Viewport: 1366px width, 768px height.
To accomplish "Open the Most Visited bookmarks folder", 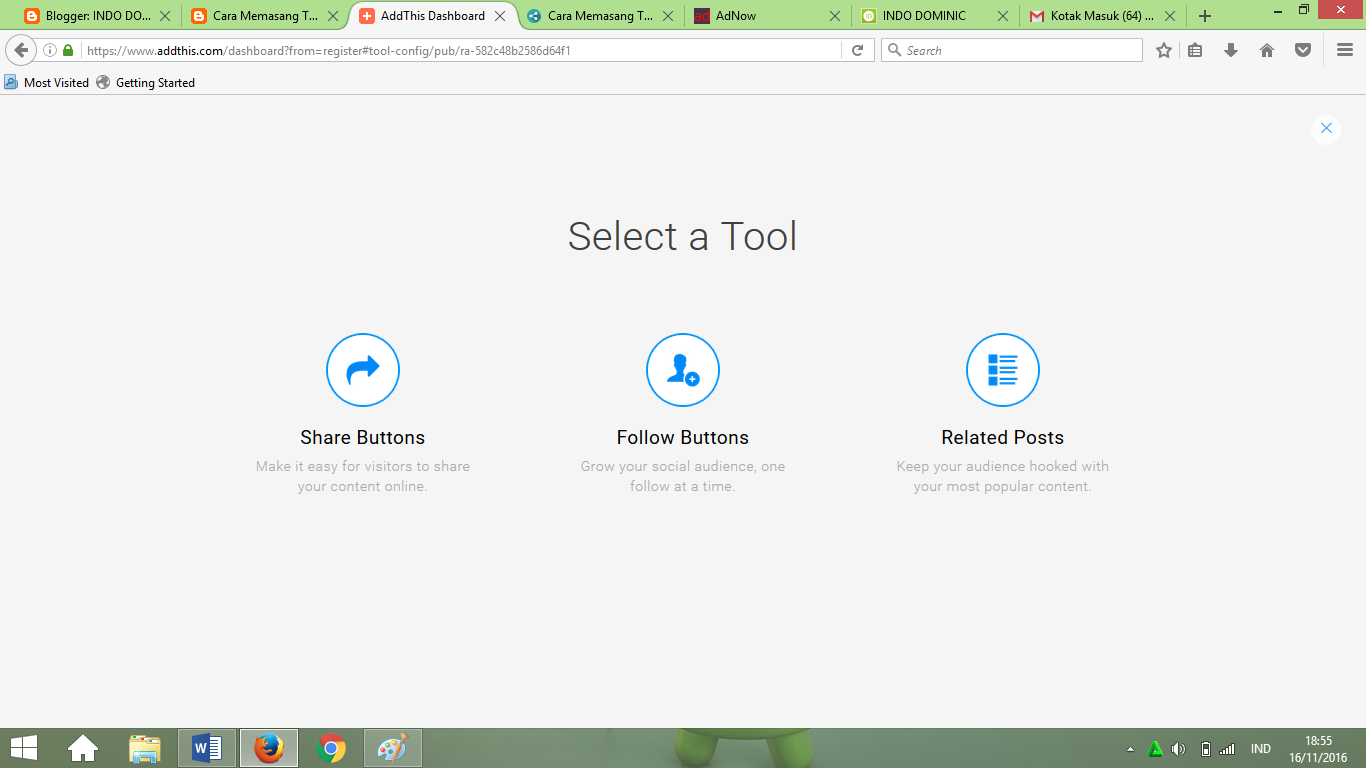I will pos(46,82).
